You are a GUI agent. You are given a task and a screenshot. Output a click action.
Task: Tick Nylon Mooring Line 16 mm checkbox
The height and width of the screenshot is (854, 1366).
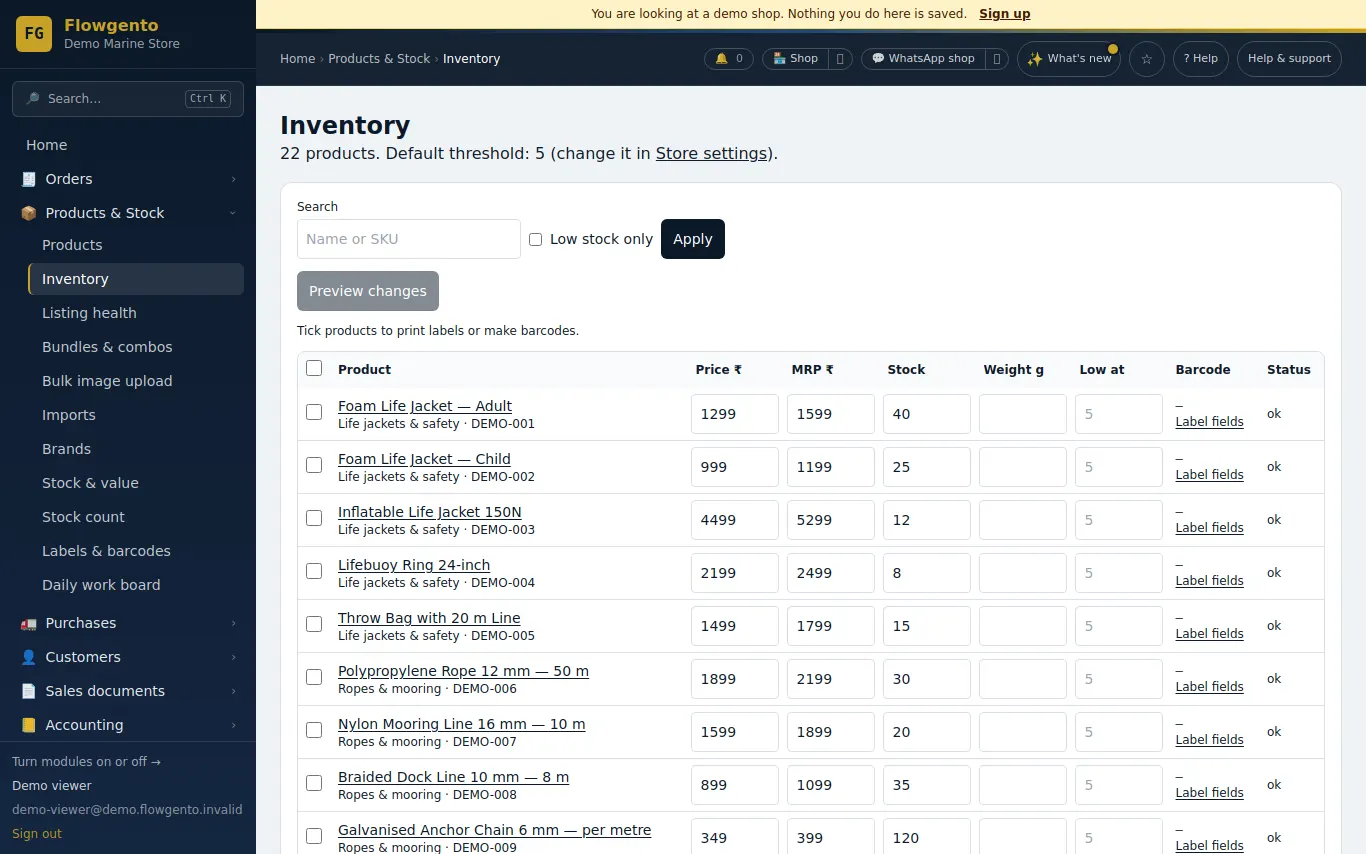click(314, 730)
